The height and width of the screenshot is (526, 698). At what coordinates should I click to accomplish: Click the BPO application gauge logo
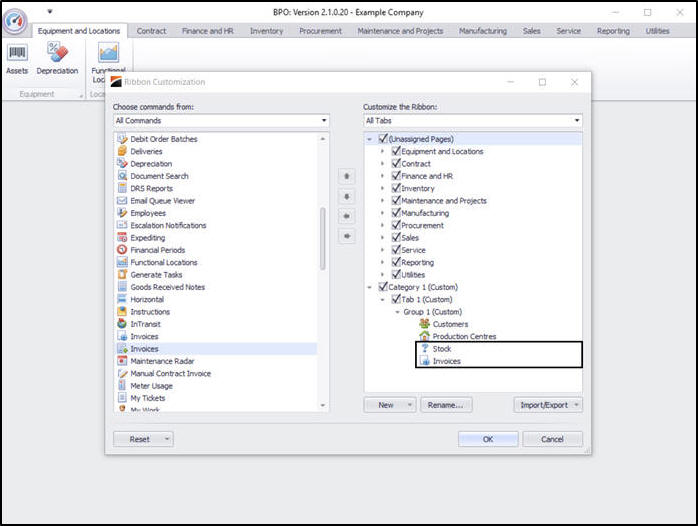[x=15, y=21]
